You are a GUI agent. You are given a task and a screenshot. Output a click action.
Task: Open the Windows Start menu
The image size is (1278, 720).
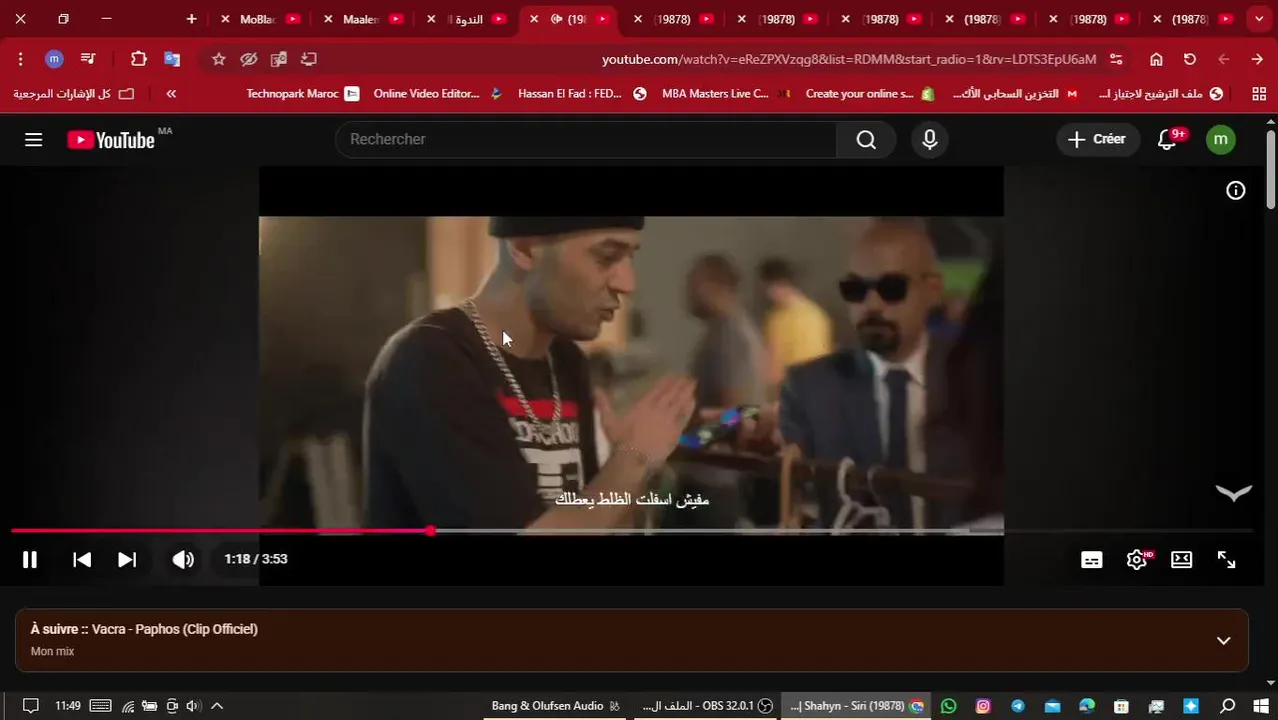(1260, 706)
